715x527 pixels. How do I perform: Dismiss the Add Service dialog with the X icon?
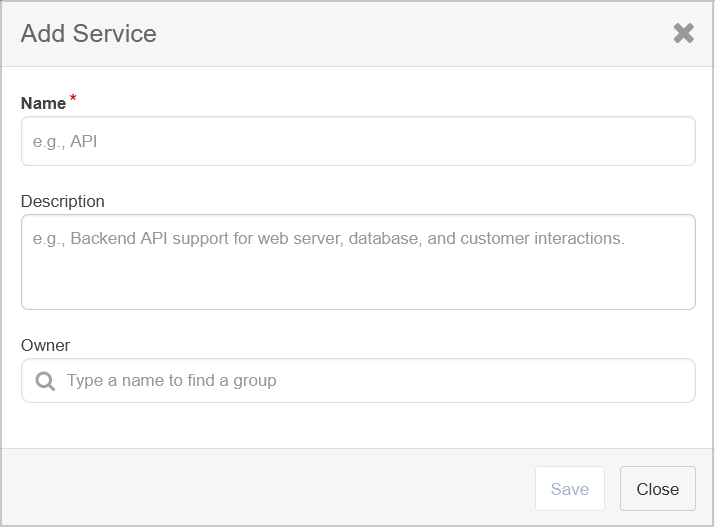tap(684, 33)
